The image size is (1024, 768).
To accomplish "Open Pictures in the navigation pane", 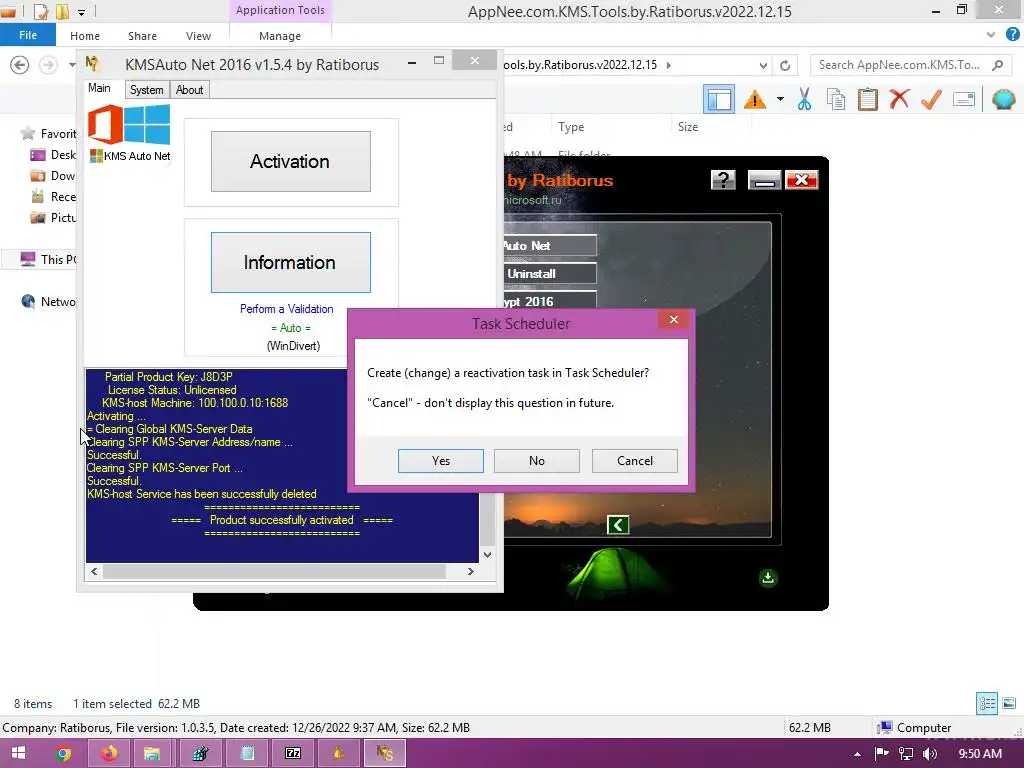I will [54, 217].
